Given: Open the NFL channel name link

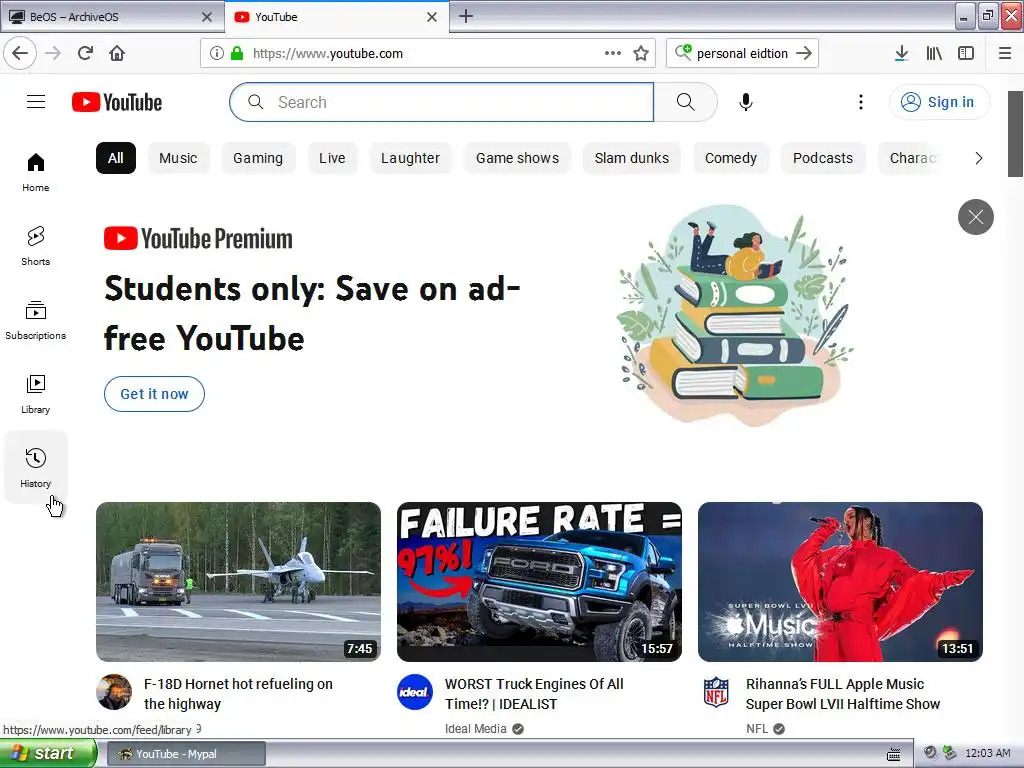Looking at the screenshot, I should point(757,729).
